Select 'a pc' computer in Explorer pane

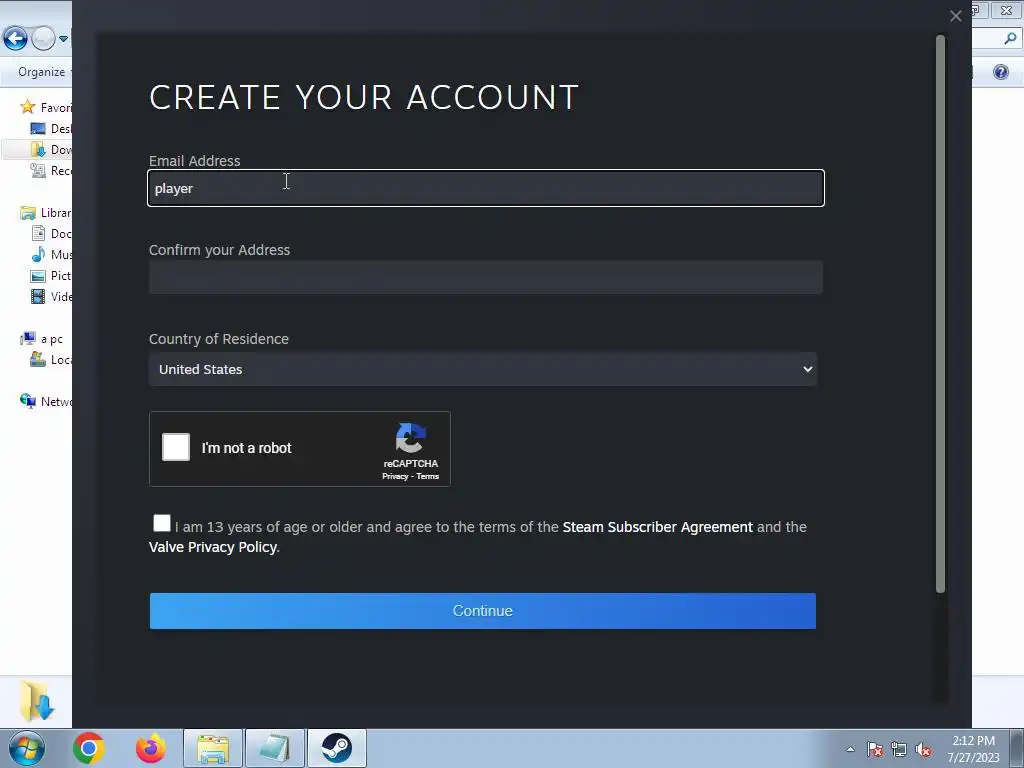[x=42, y=339]
